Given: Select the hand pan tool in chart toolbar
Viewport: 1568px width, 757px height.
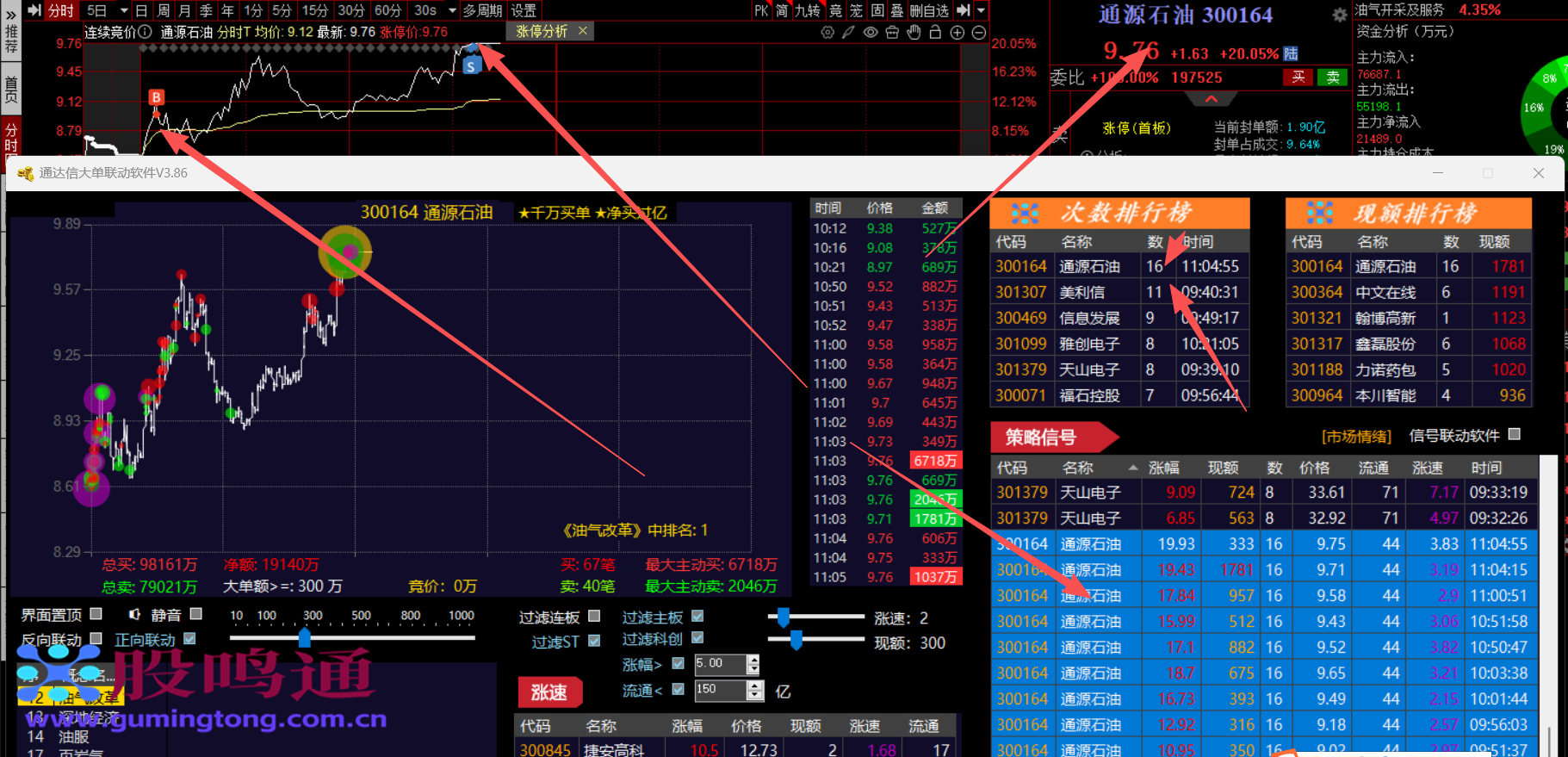Looking at the screenshot, I should click(x=914, y=32).
